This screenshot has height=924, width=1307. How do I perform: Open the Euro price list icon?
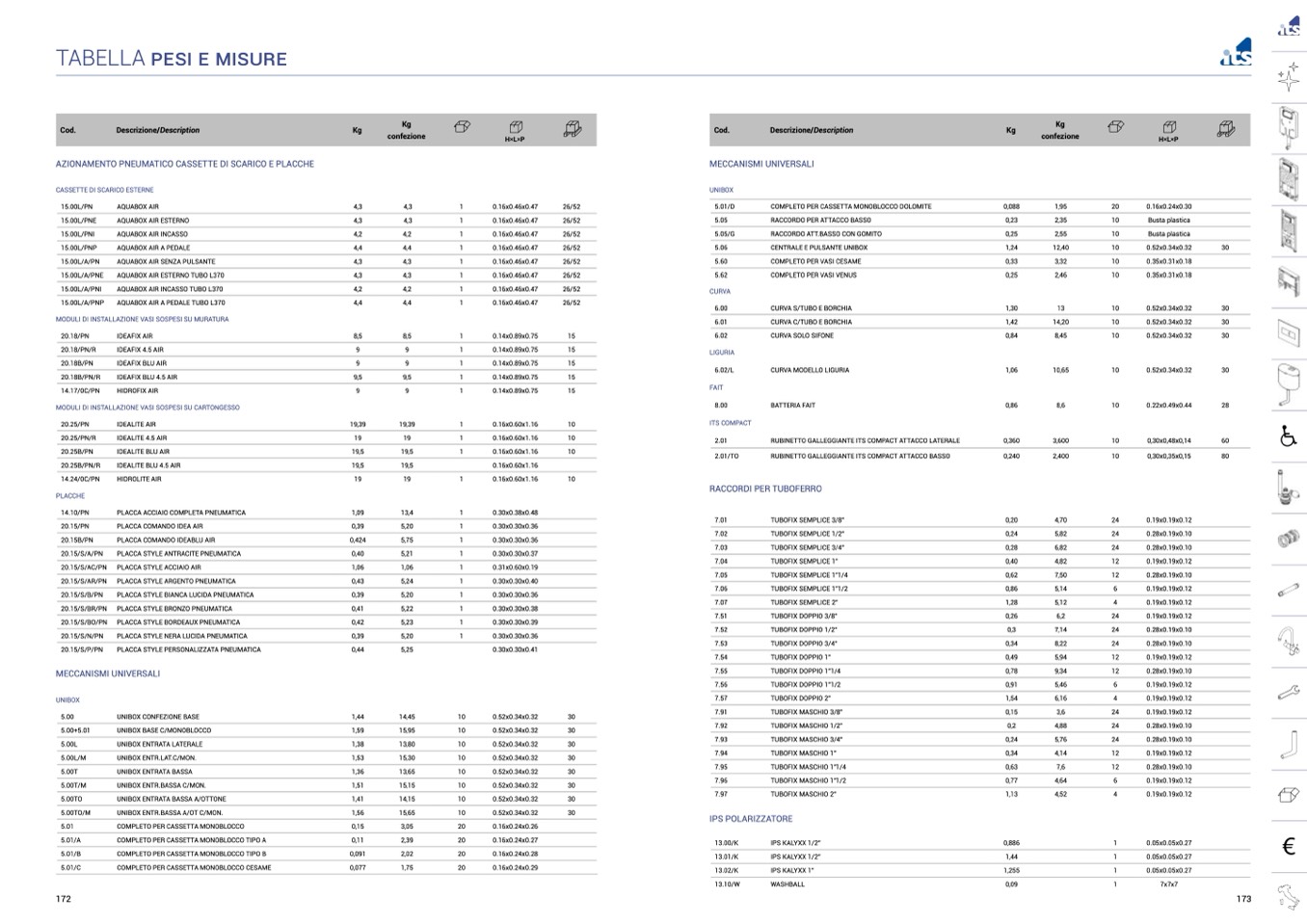tap(1288, 846)
